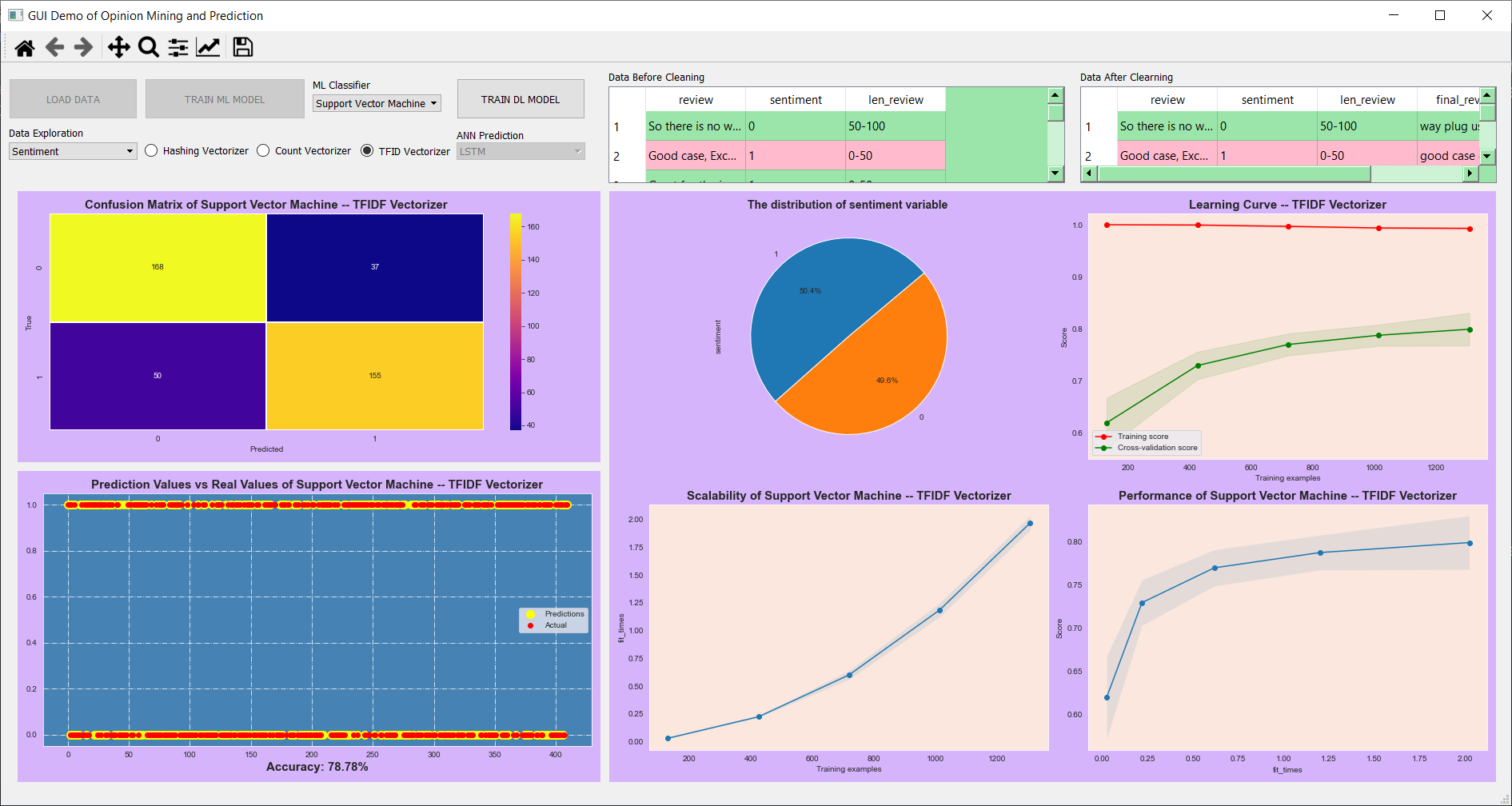The height and width of the screenshot is (806, 1512).
Task: Open ANN Prediction LSTM dropdown
Action: tap(521, 151)
